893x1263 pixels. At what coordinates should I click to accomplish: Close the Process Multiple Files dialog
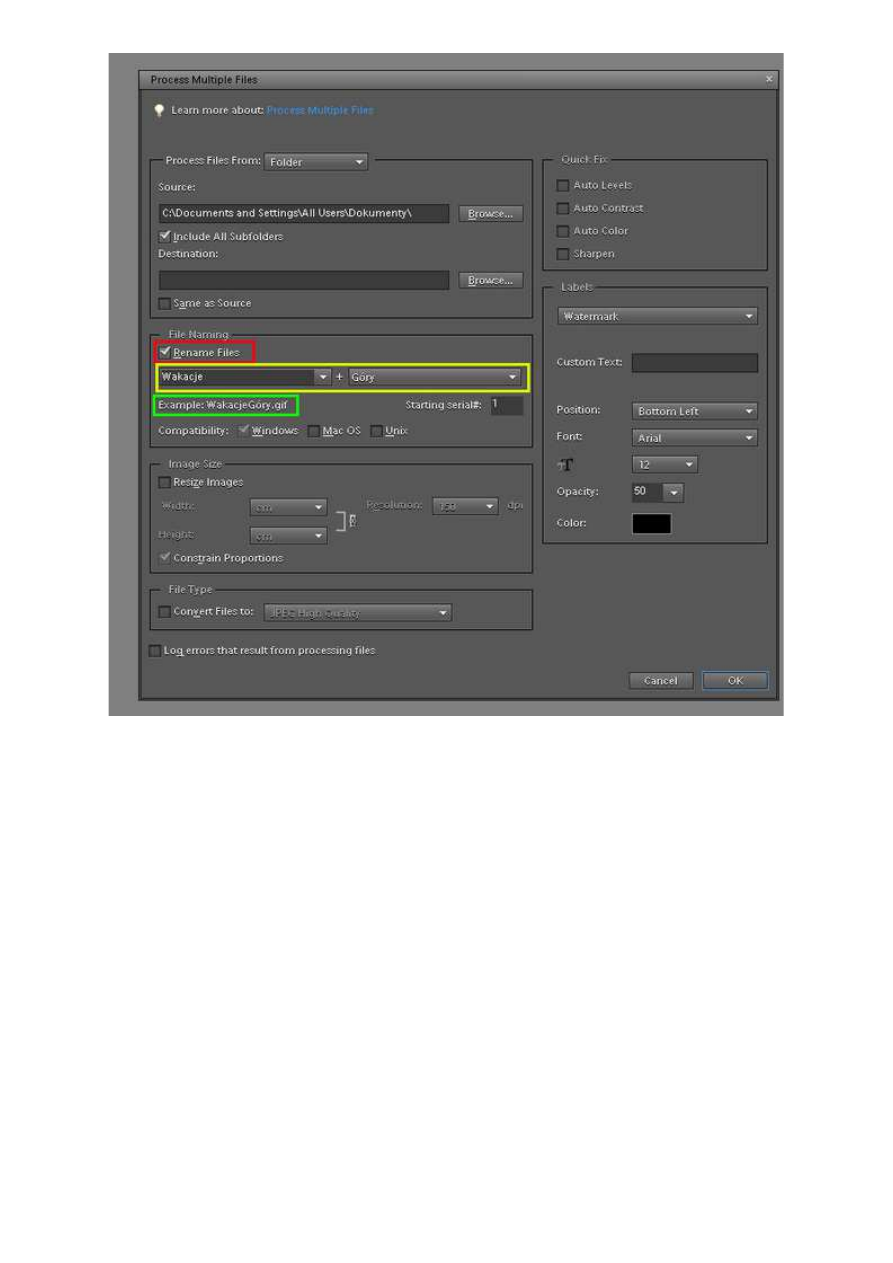click(768, 79)
